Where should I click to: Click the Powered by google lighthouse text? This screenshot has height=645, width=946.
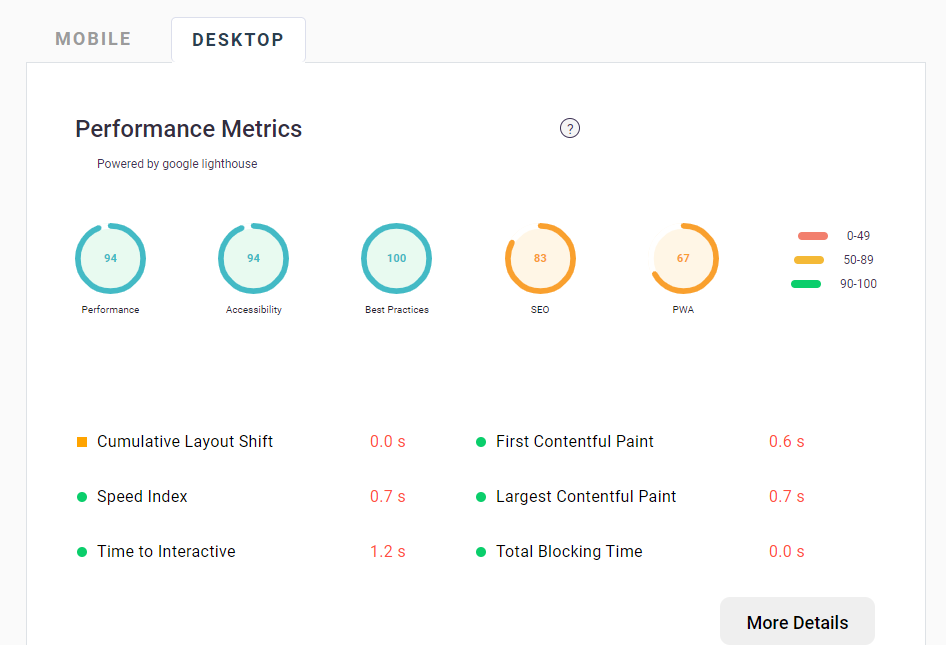(x=177, y=164)
